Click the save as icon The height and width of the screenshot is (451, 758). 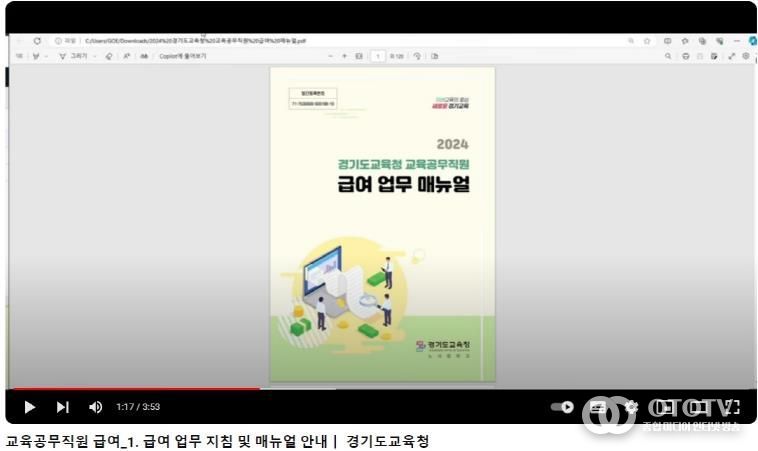pos(714,56)
